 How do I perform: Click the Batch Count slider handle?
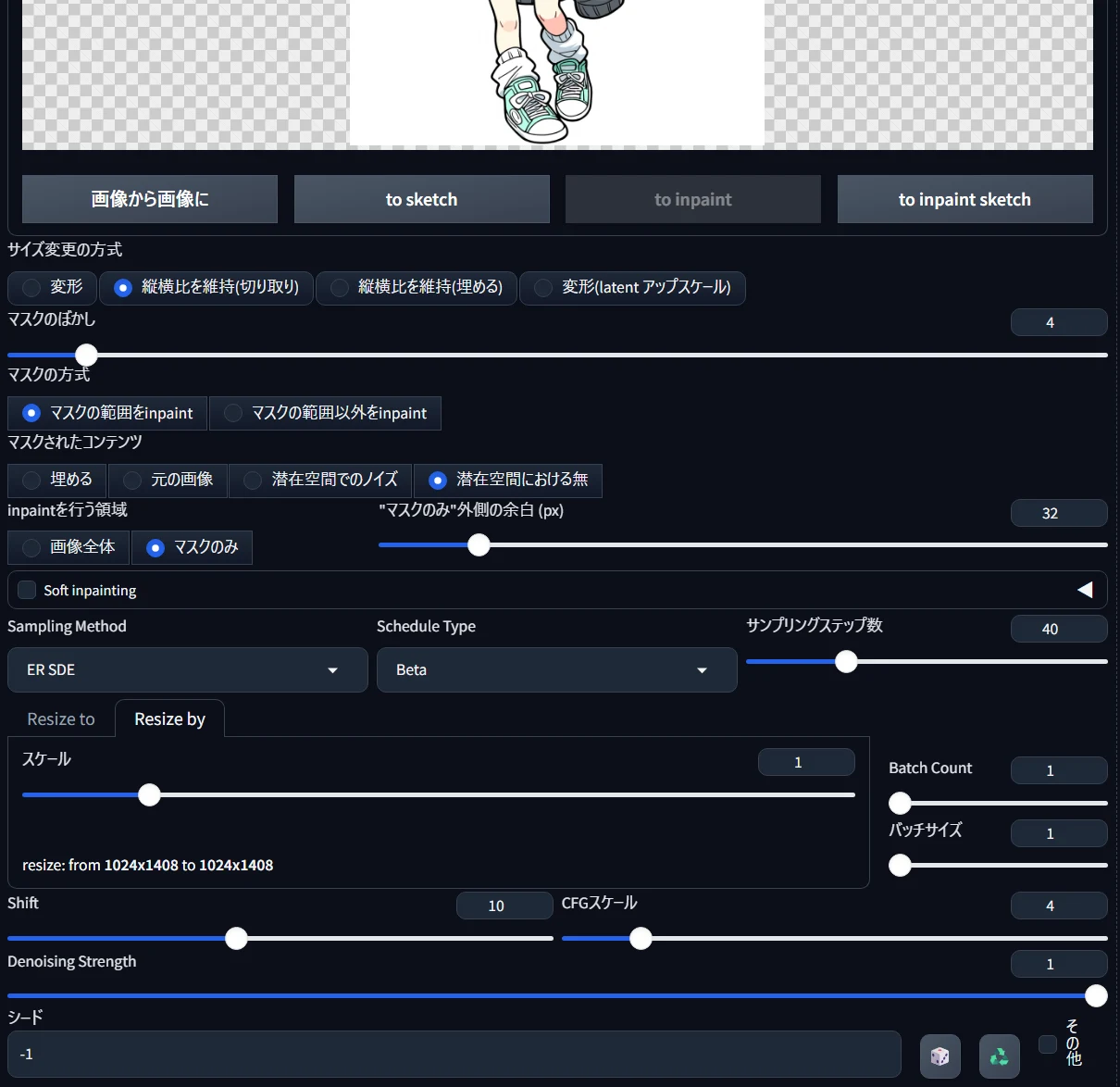click(900, 803)
